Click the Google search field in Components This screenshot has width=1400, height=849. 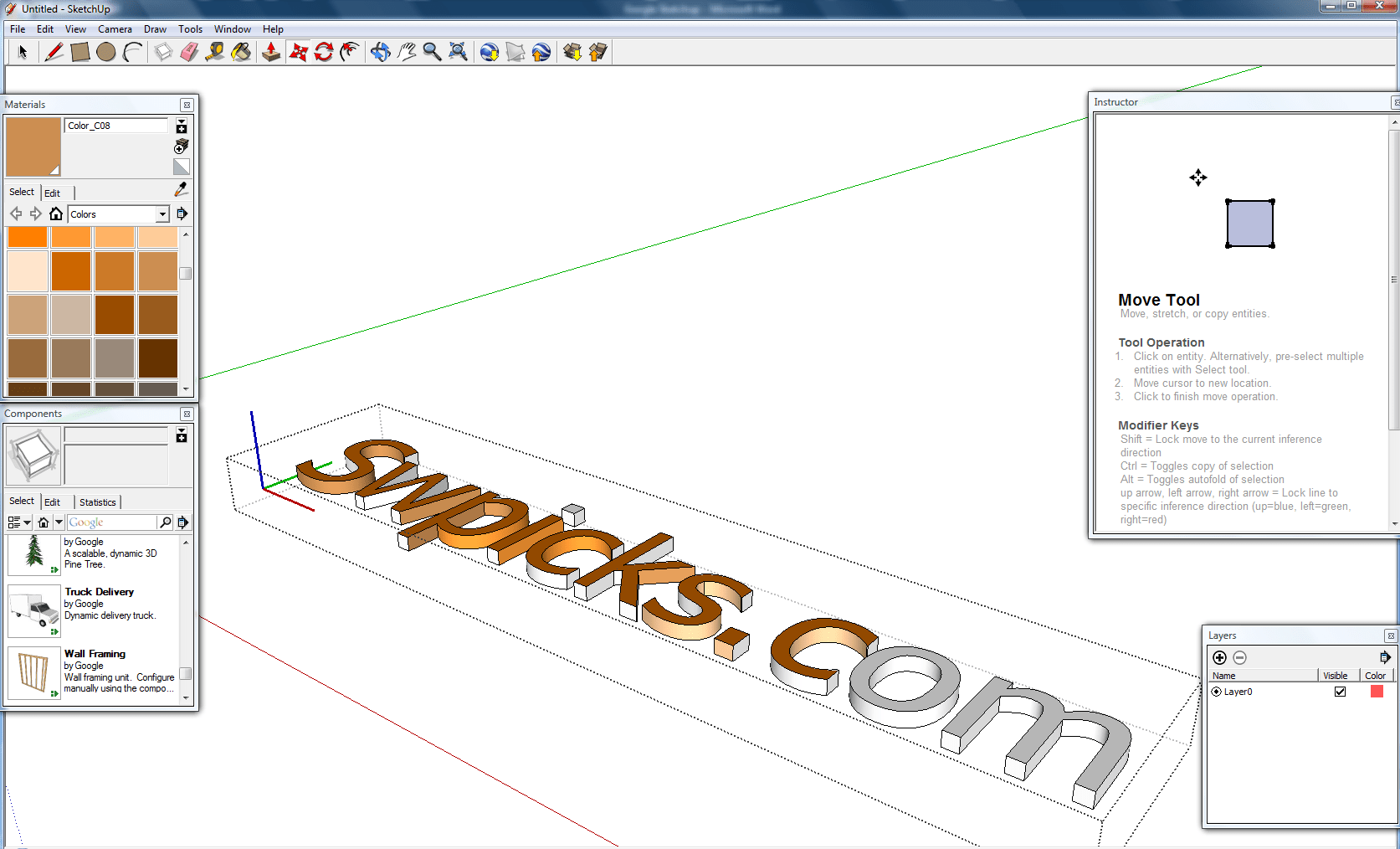(112, 522)
